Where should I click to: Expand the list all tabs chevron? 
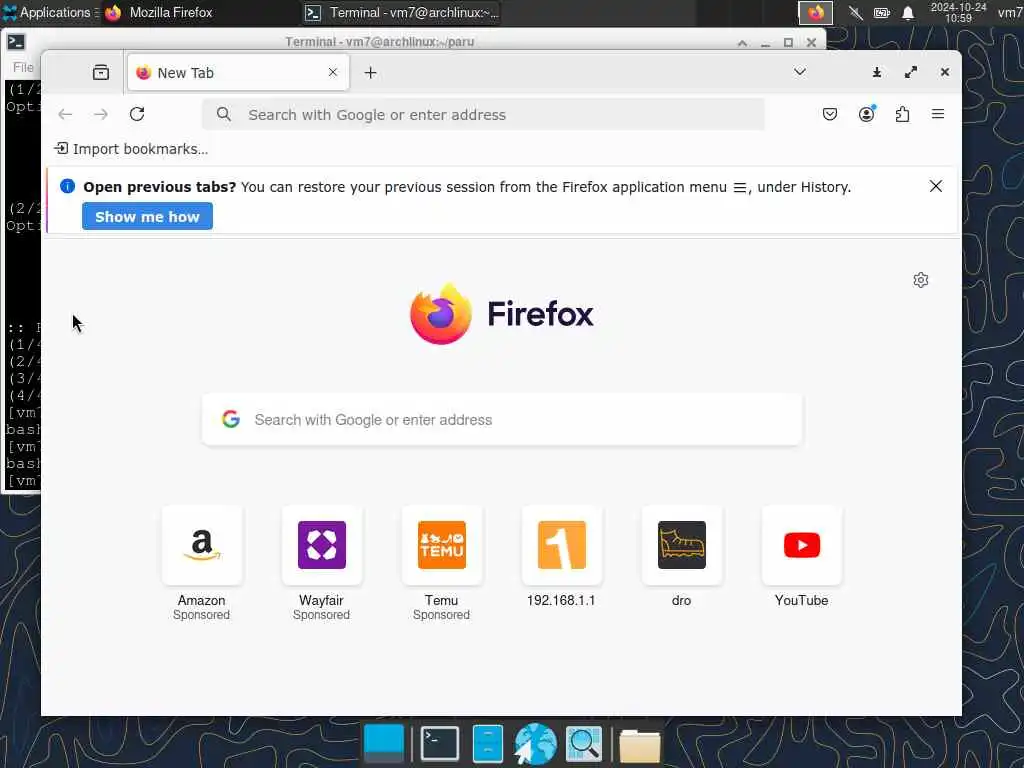coord(799,72)
